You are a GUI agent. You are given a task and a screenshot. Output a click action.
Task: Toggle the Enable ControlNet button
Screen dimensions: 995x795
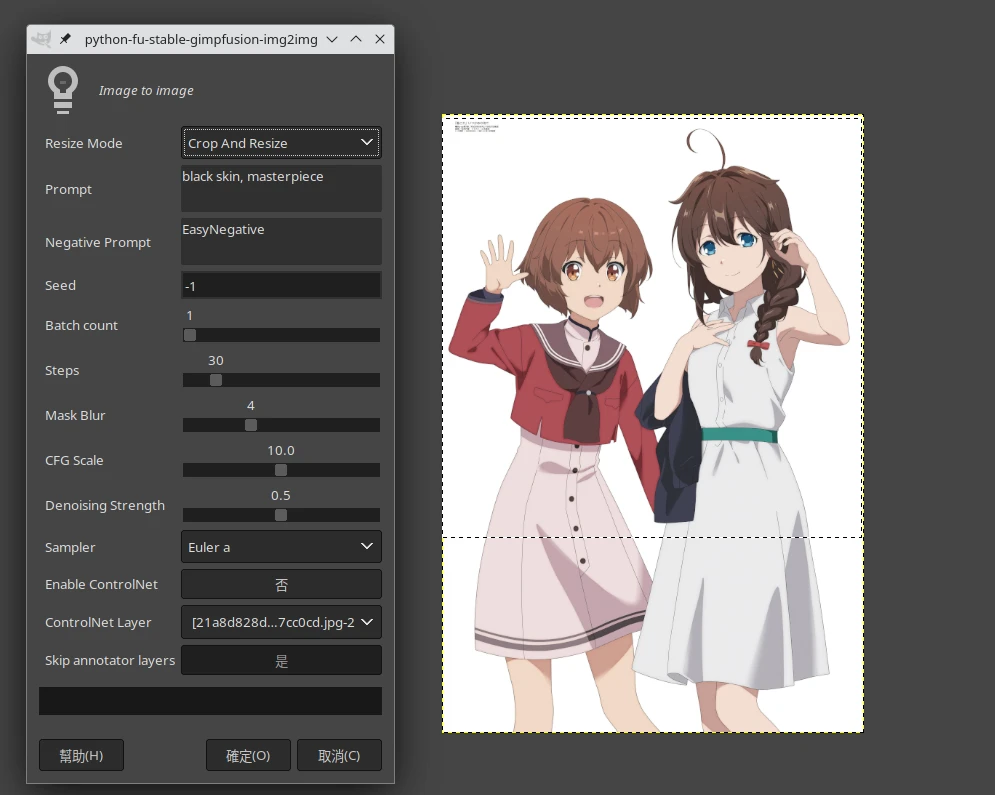point(281,584)
